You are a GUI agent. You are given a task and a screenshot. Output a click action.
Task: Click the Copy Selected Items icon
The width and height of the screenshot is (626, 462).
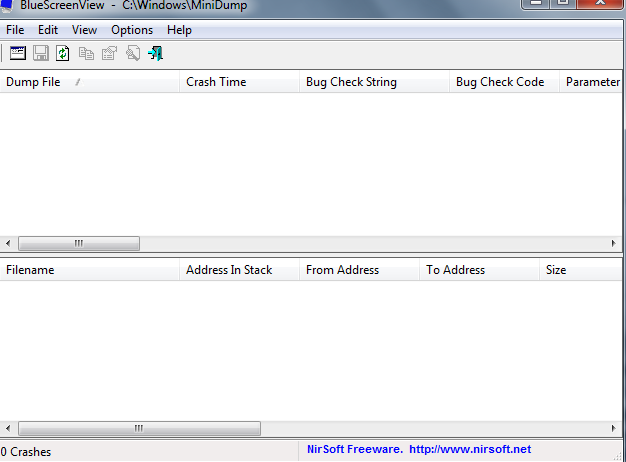coord(86,53)
